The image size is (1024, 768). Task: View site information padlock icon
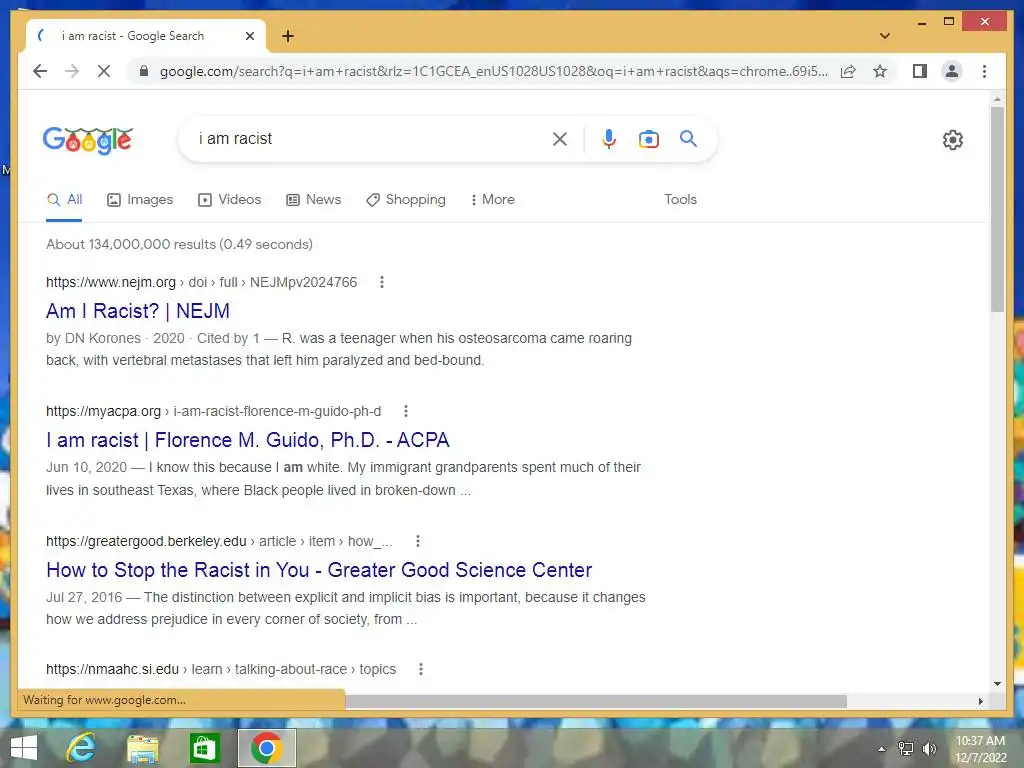[x=144, y=71]
